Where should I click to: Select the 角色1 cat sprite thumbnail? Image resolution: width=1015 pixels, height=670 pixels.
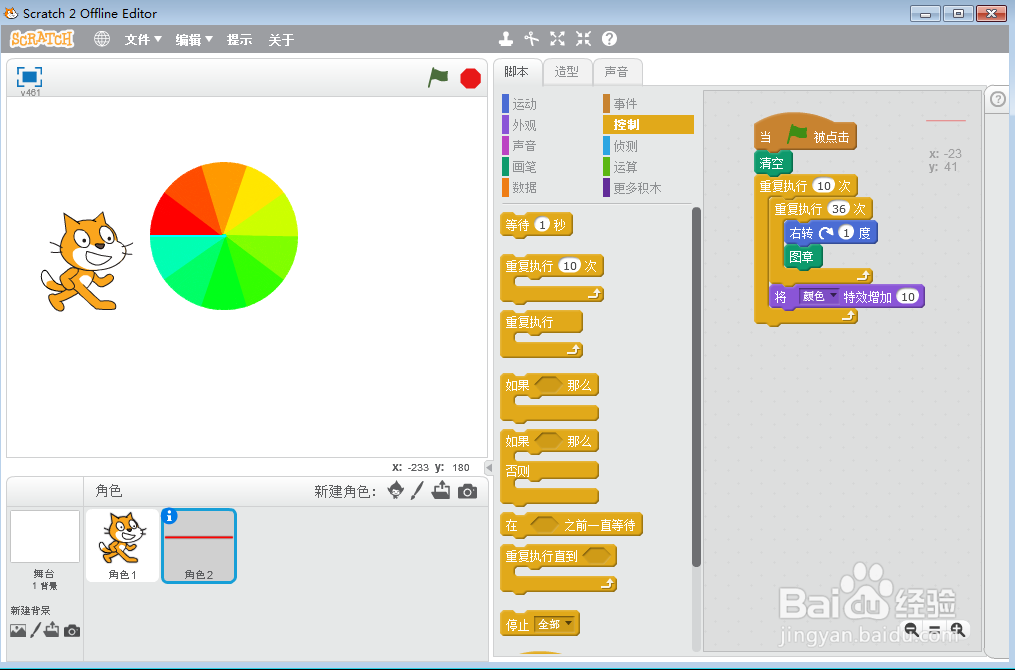point(122,545)
